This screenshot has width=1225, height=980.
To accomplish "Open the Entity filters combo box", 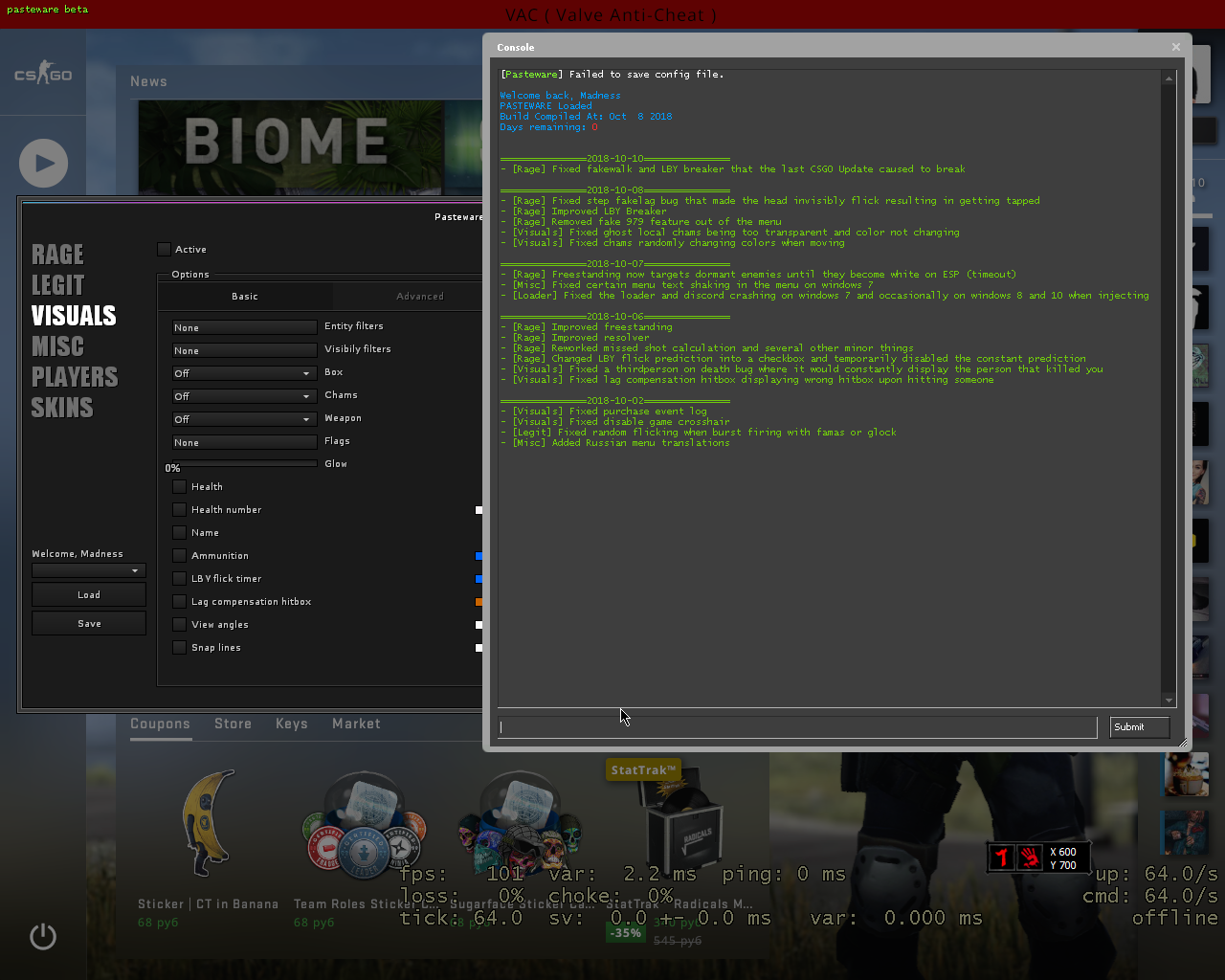I will [x=244, y=327].
